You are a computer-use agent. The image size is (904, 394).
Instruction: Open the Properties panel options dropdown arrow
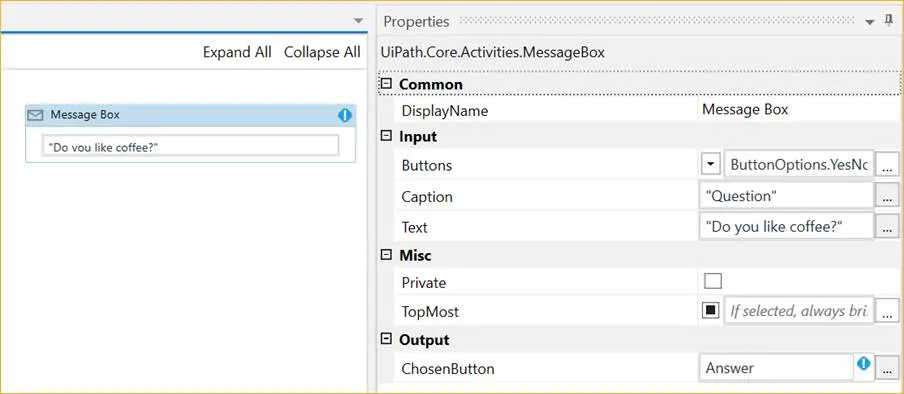point(870,22)
